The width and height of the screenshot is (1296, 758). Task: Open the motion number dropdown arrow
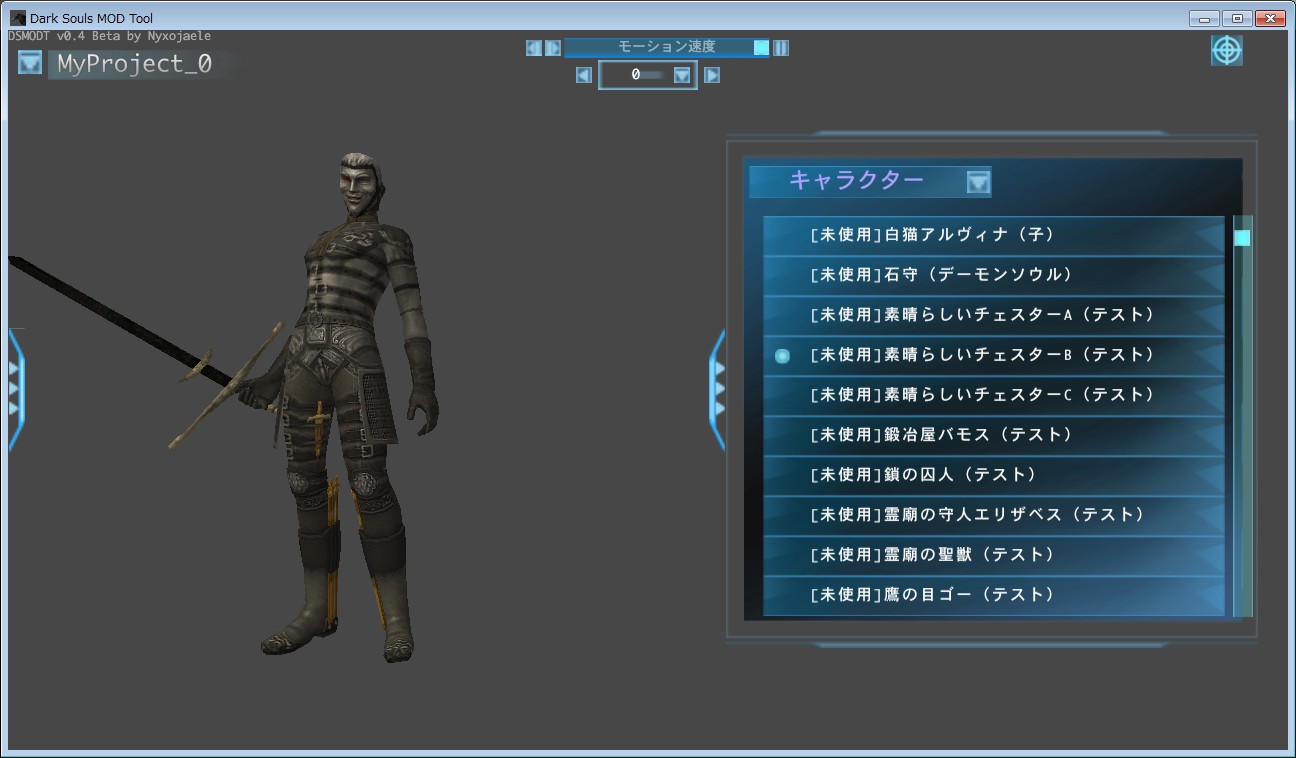tap(682, 75)
